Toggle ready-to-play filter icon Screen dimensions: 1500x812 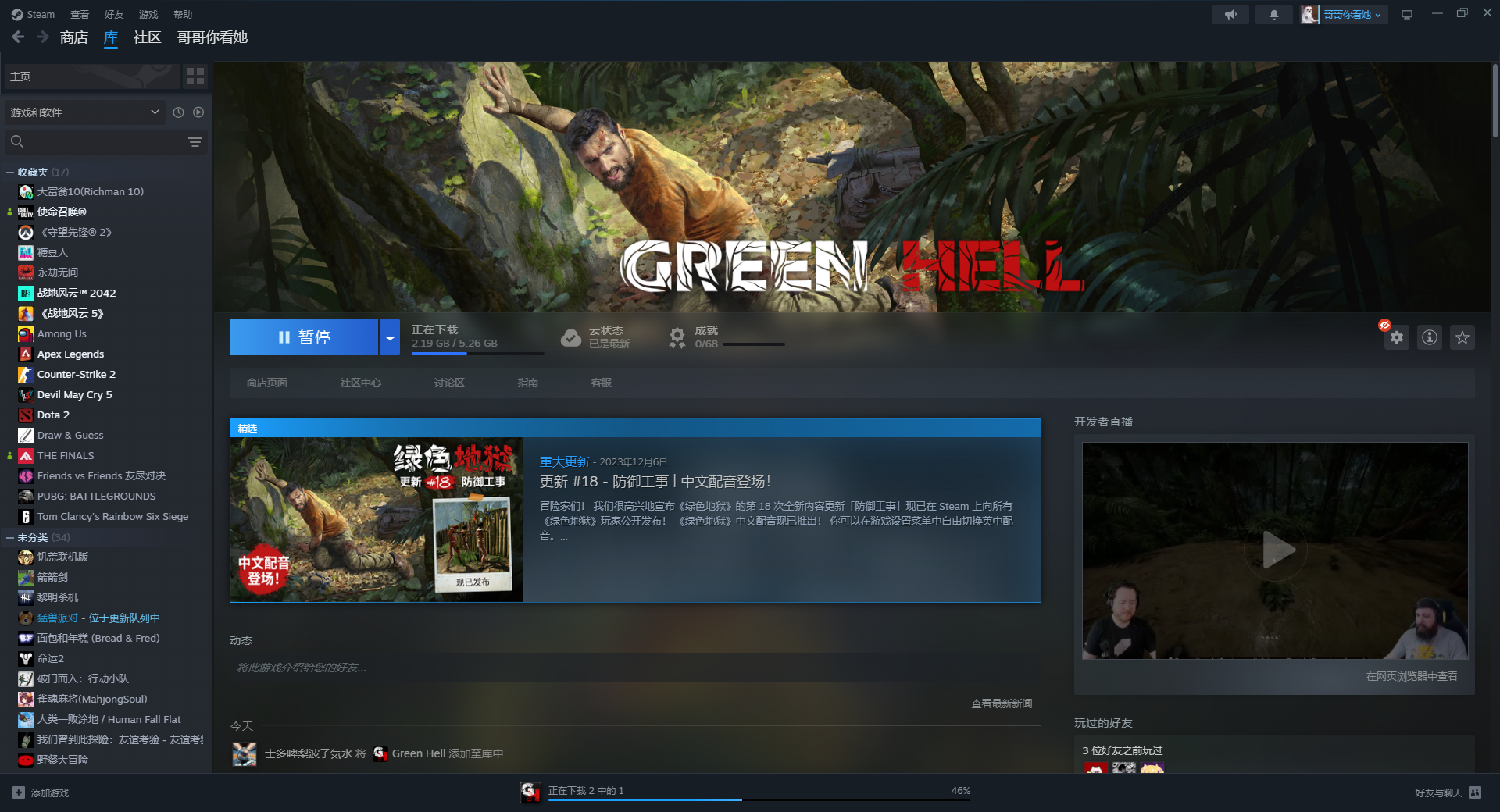click(198, 112)
